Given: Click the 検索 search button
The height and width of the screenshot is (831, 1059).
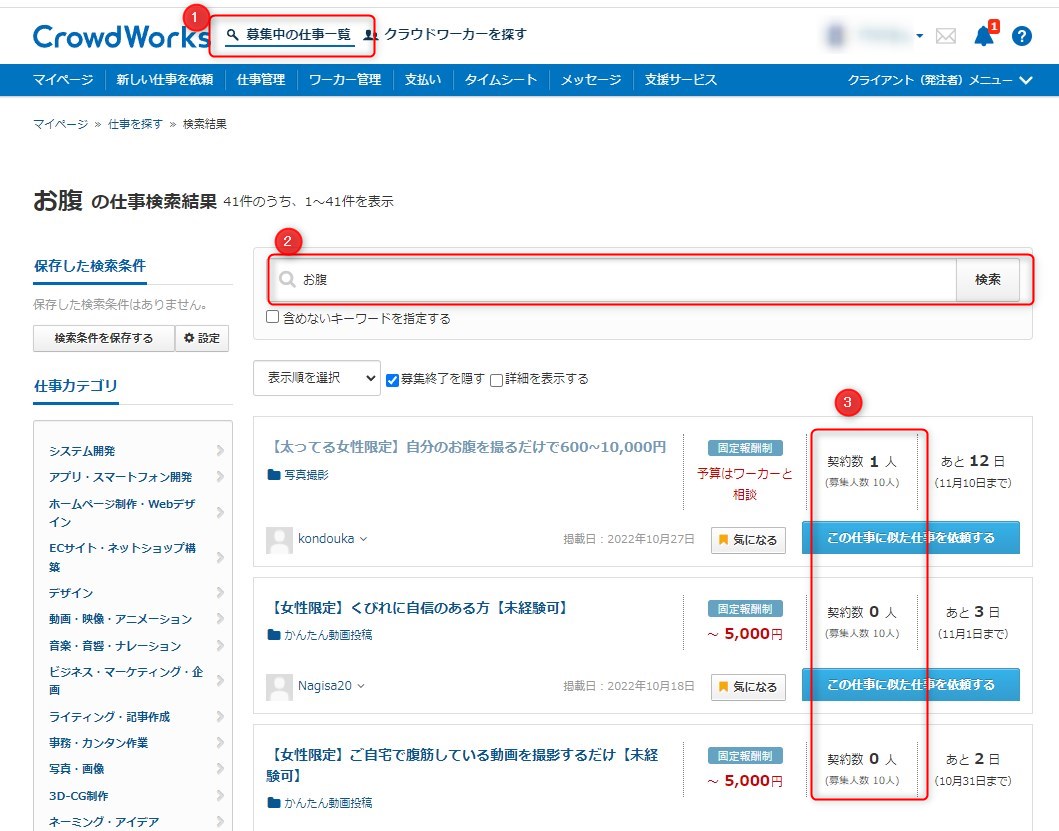Looking at the screenshot, I should pos(987,280).
